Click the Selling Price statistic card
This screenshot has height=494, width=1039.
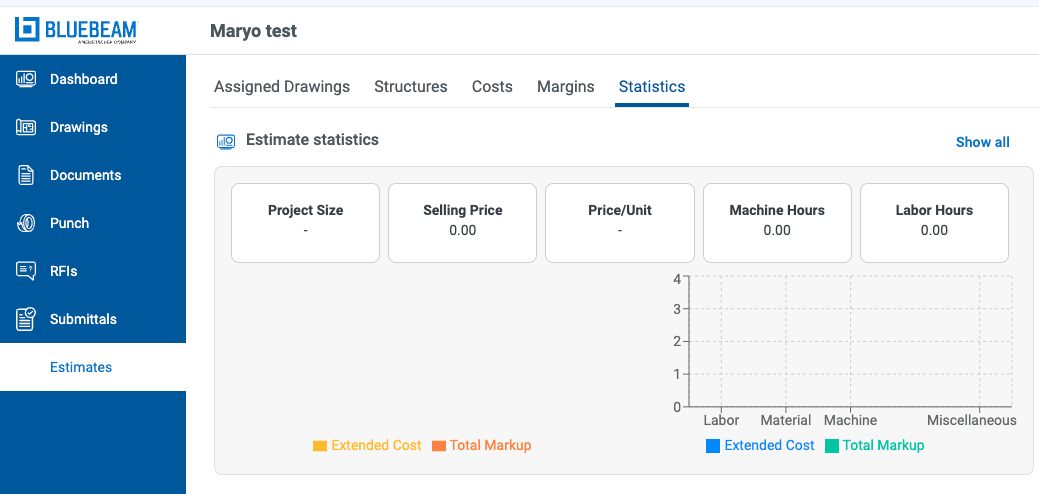click(462, 222)
